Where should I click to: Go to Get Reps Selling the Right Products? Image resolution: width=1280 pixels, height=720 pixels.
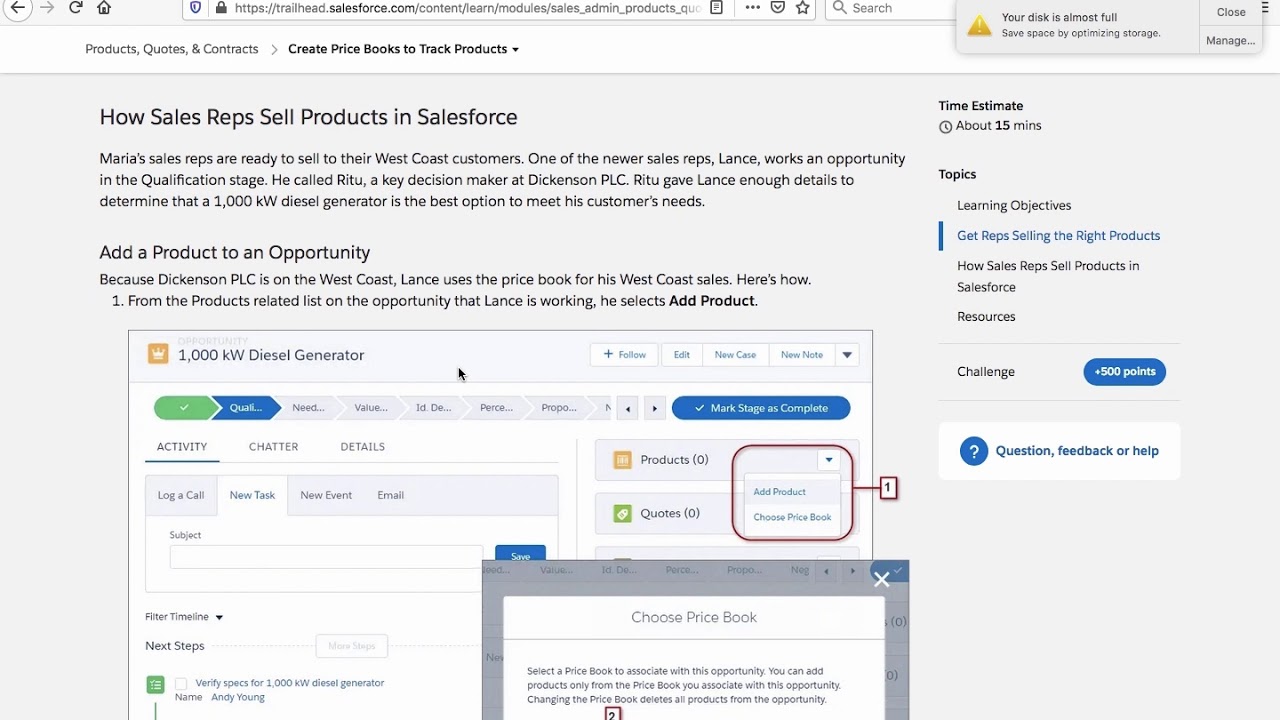(1058, 235)
